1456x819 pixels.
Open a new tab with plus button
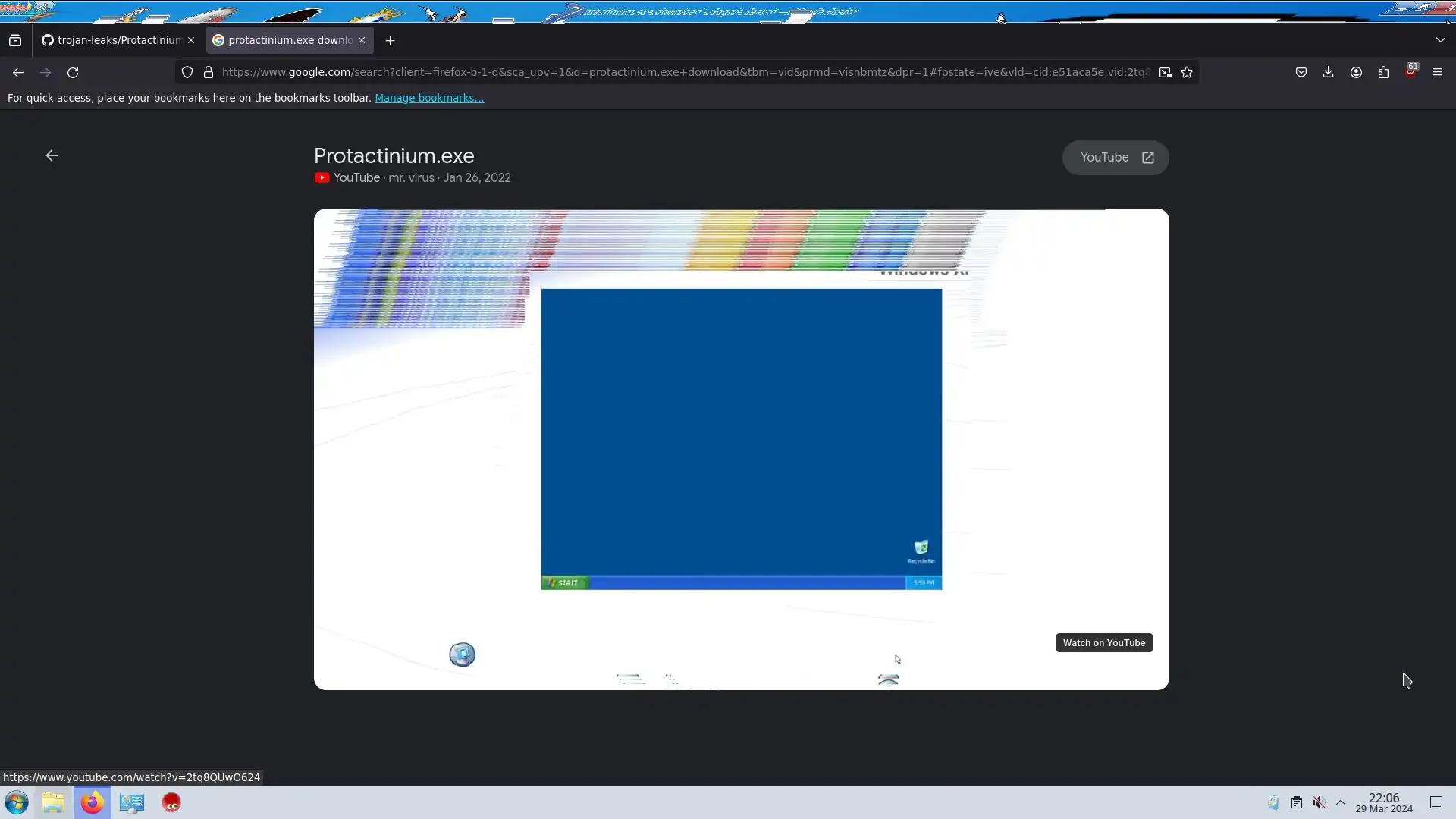tap(390, 41)
